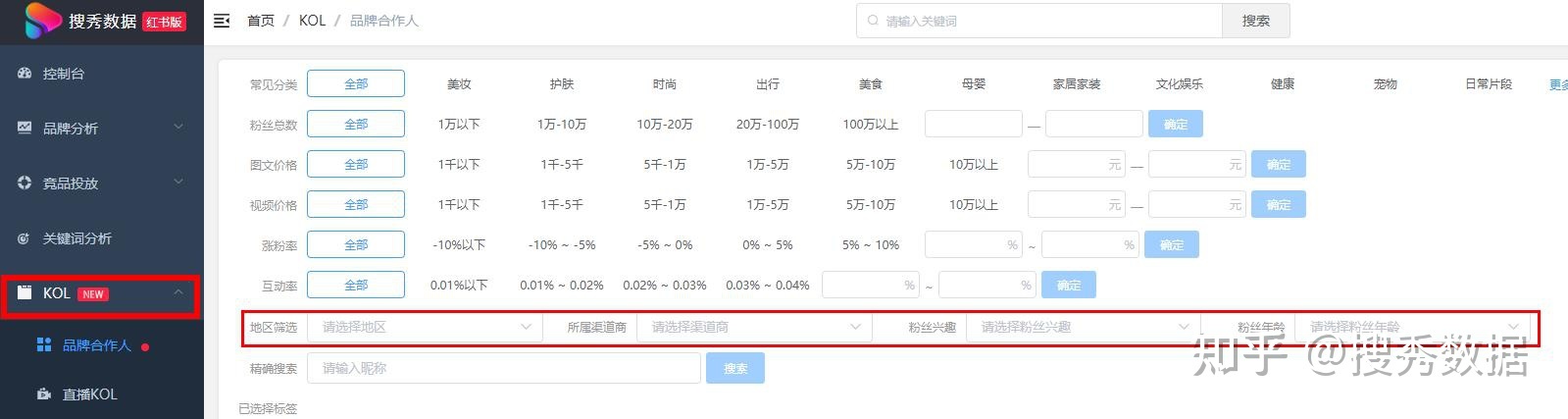
Task: Show 更多 categories link
Action: point(1558,84)
